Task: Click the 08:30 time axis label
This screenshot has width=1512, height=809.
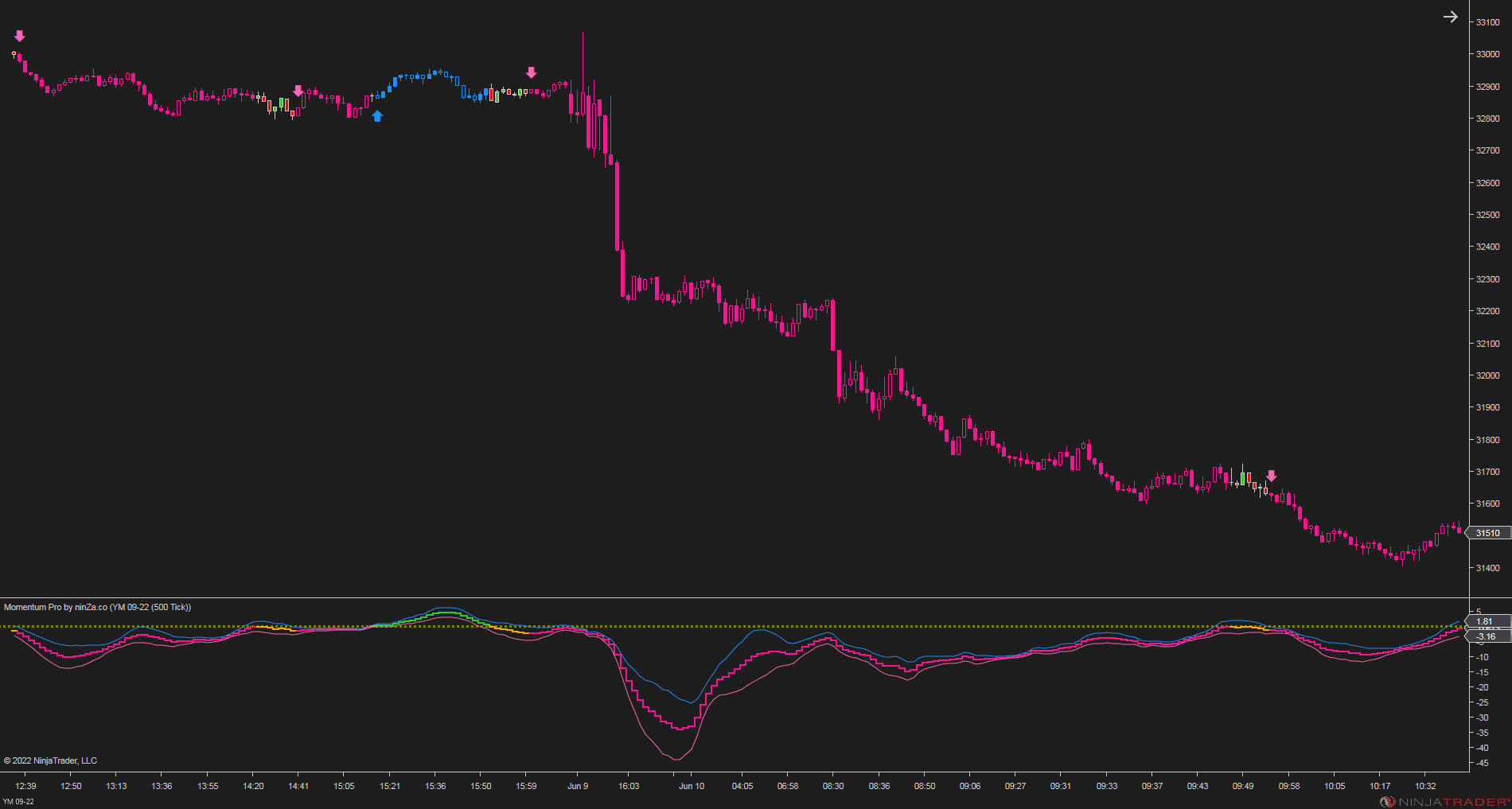Action: [x=833, y=786]
